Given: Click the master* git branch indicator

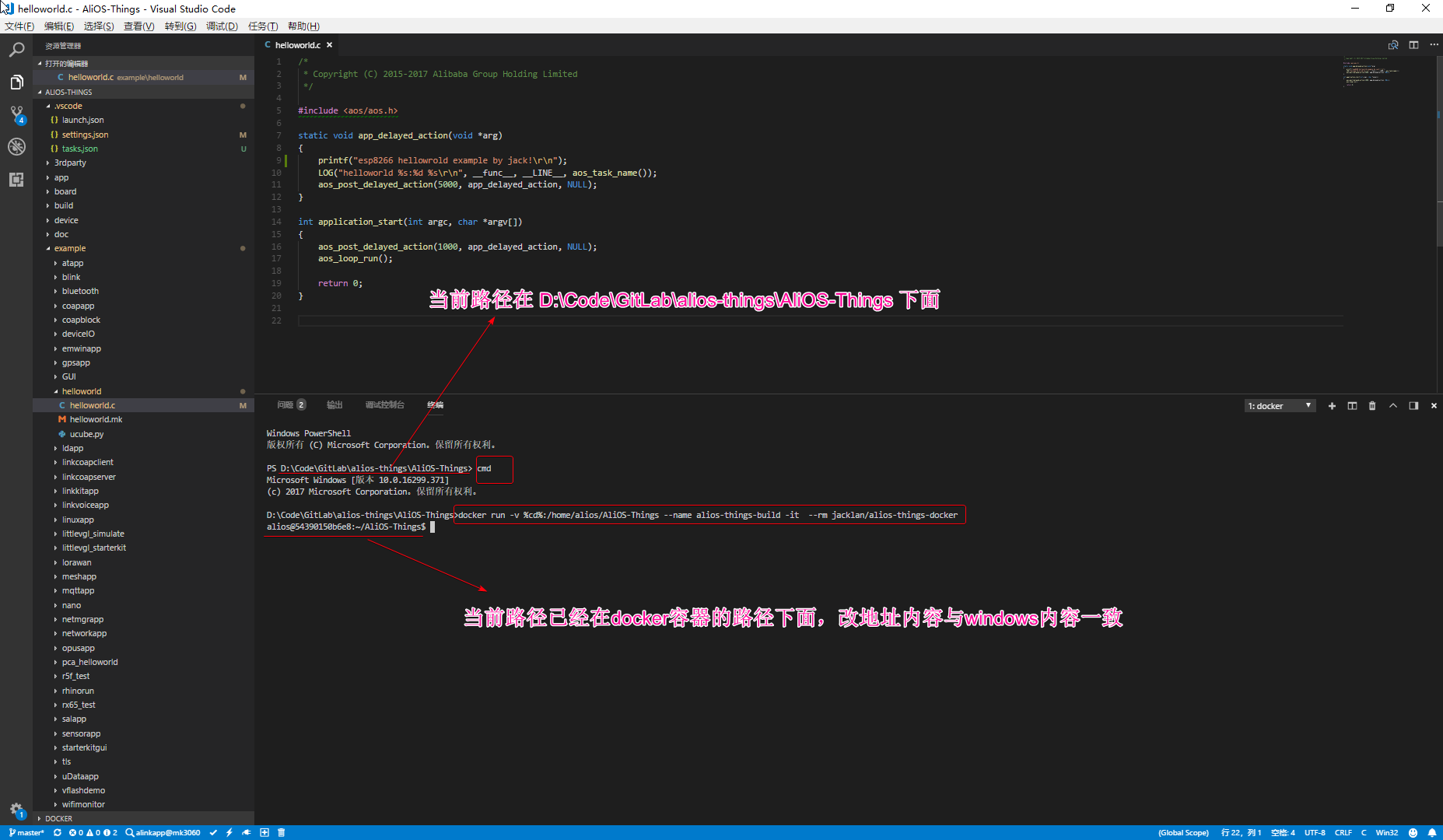Looking at the screenshot, I should point(26,832).
